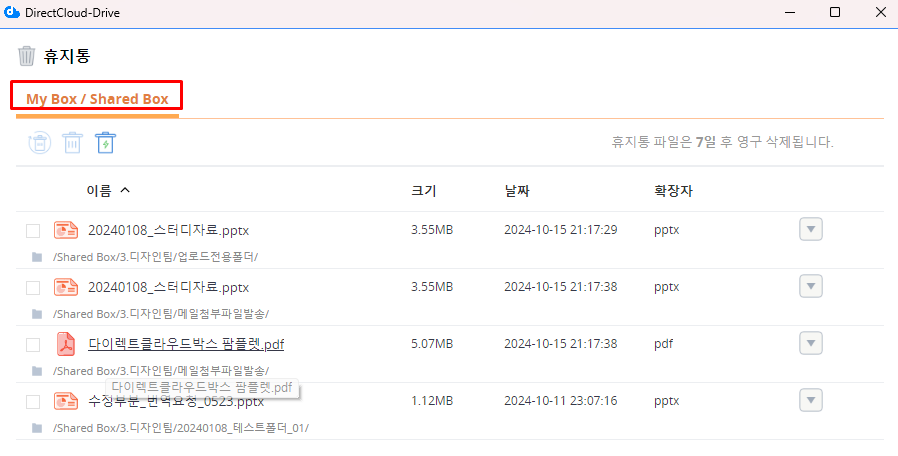Click the 날짜 column header

518,191
